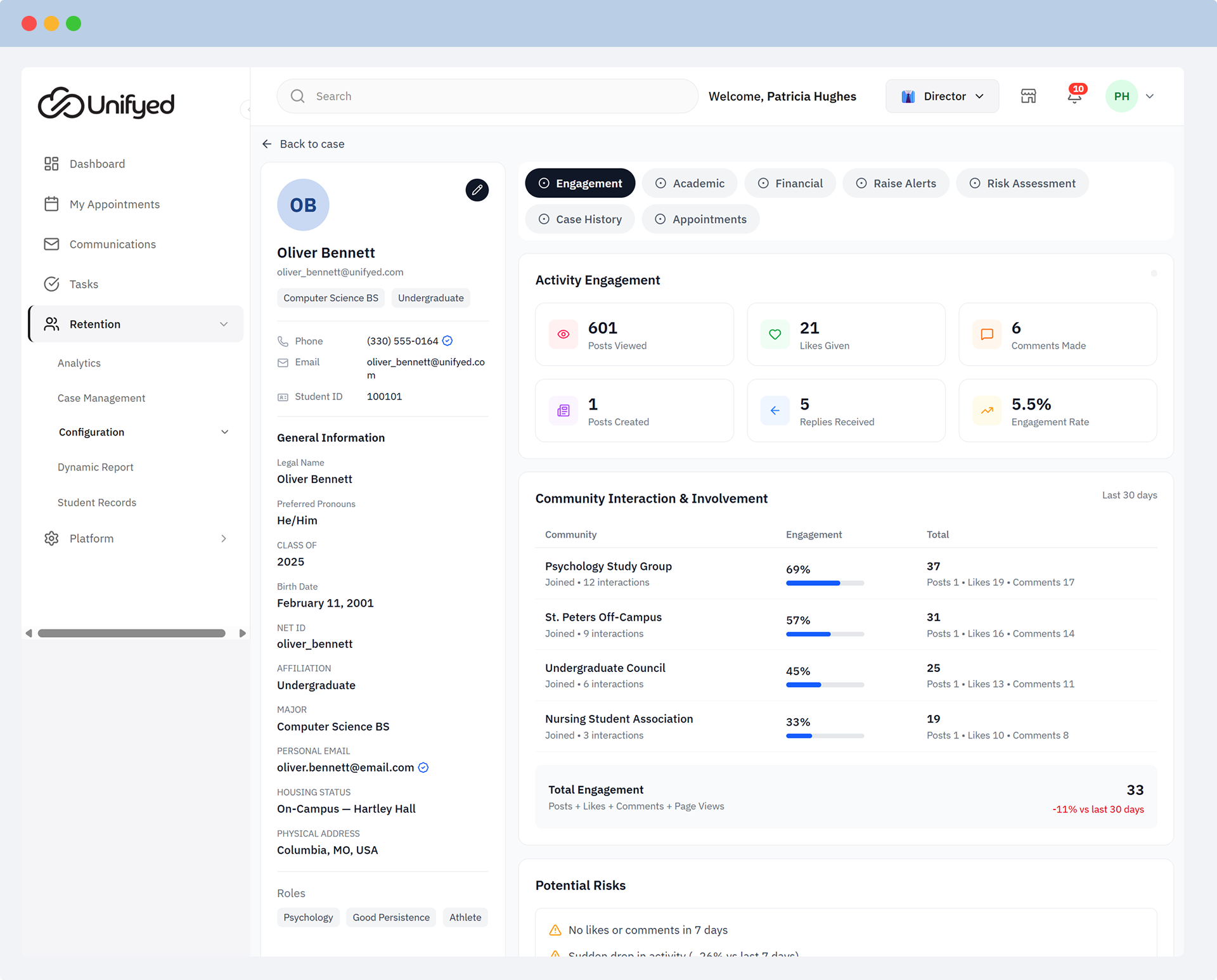This screenshot has width=1217, height=980.
Task: Open the Case History tab
Action: click(x=579, y=219)
